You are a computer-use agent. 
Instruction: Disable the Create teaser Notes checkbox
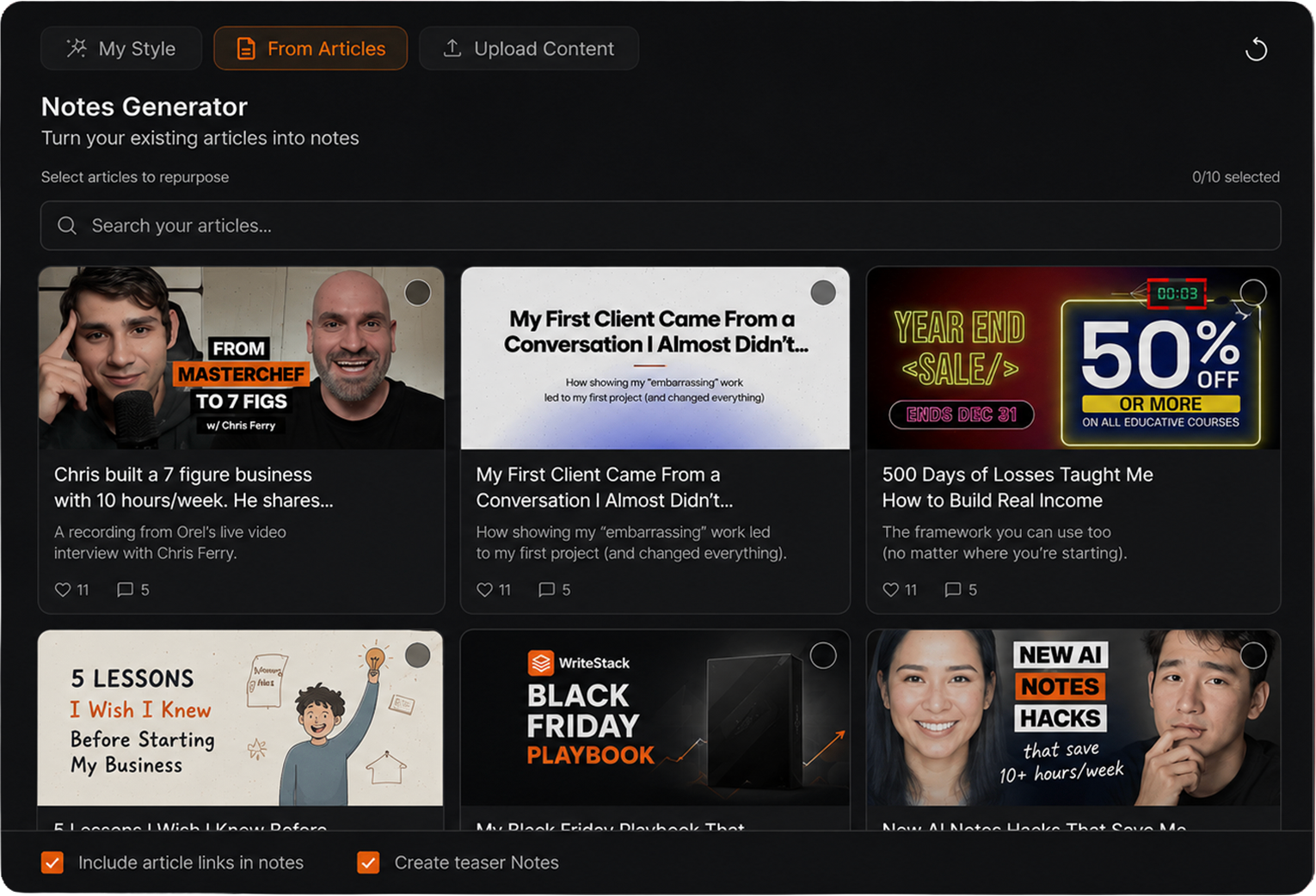[x=368, y=862]
